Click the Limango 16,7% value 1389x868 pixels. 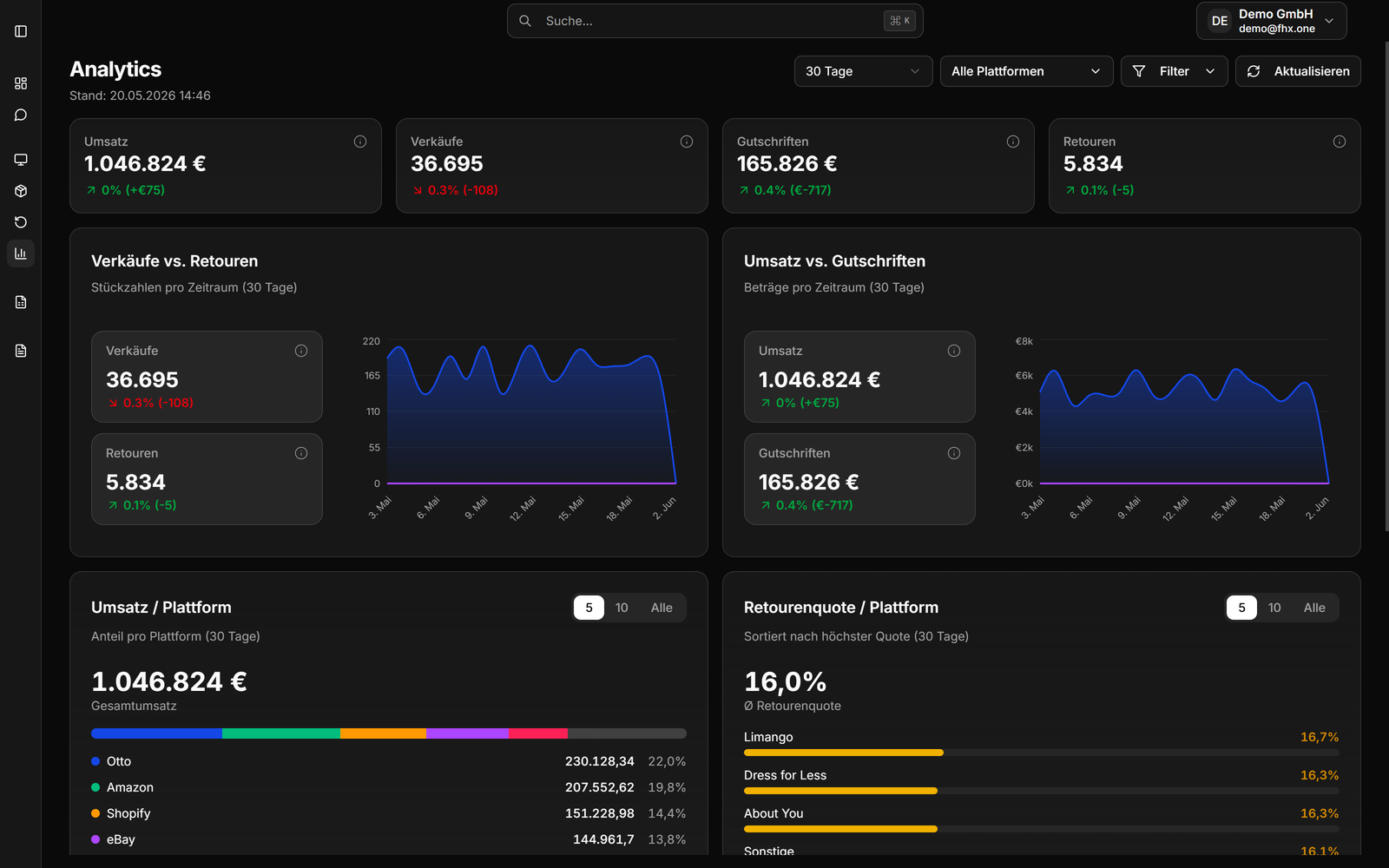(1320, 737)
